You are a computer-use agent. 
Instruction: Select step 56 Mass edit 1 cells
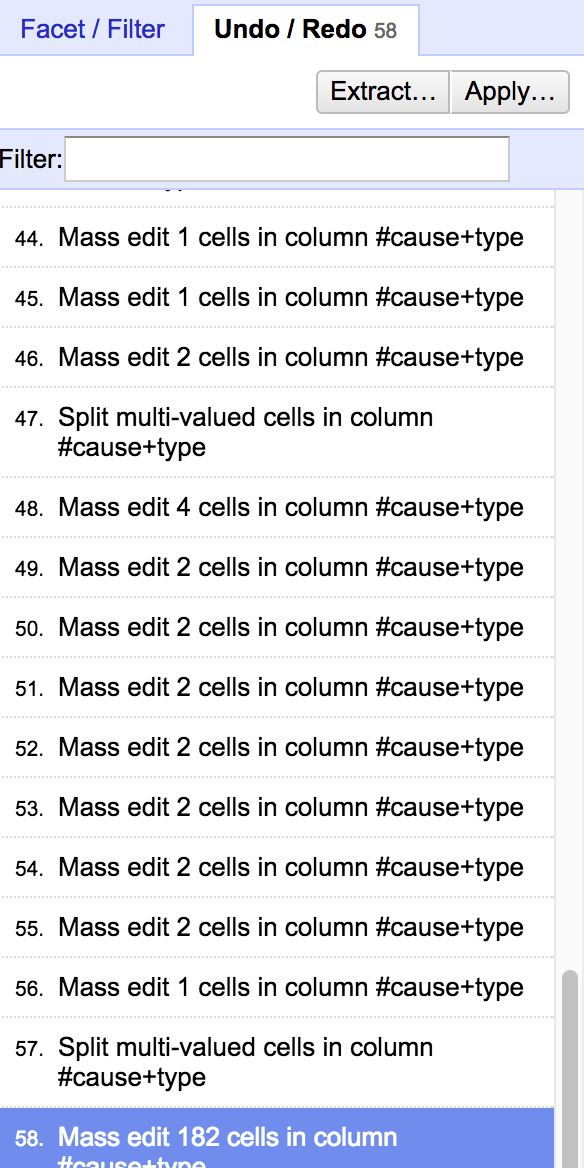click(x=277, y=987)
